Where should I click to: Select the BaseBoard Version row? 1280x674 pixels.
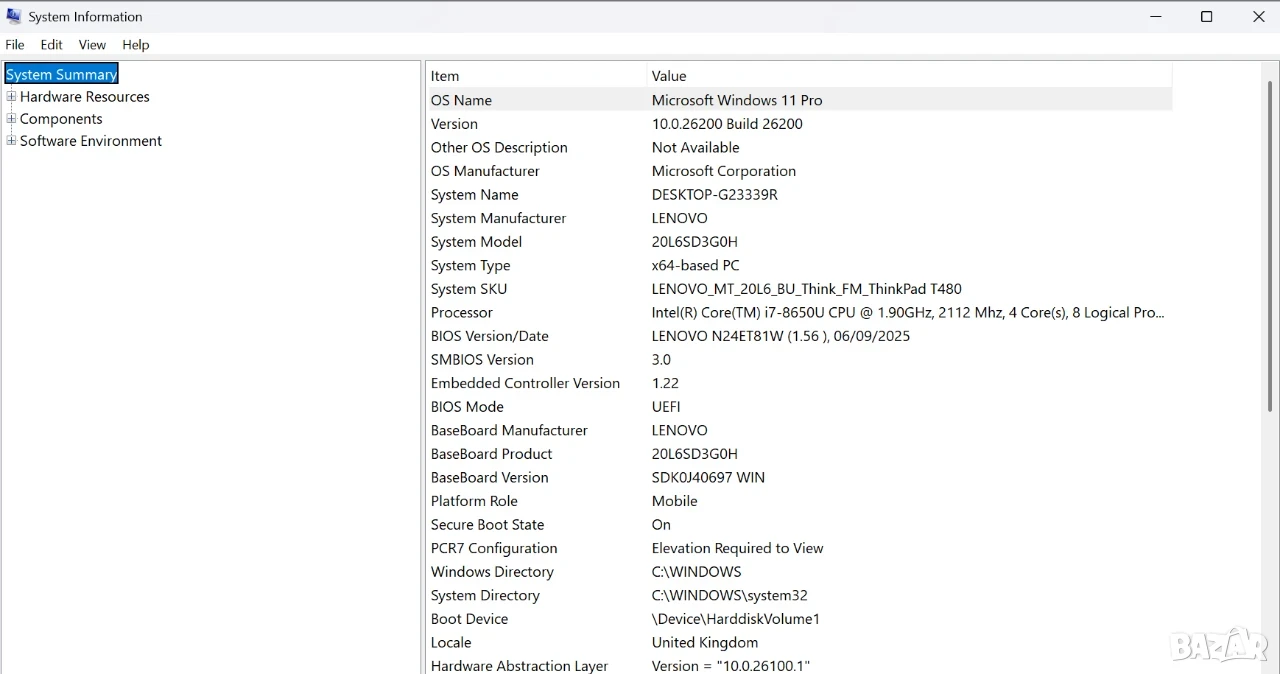coord(799,478)
